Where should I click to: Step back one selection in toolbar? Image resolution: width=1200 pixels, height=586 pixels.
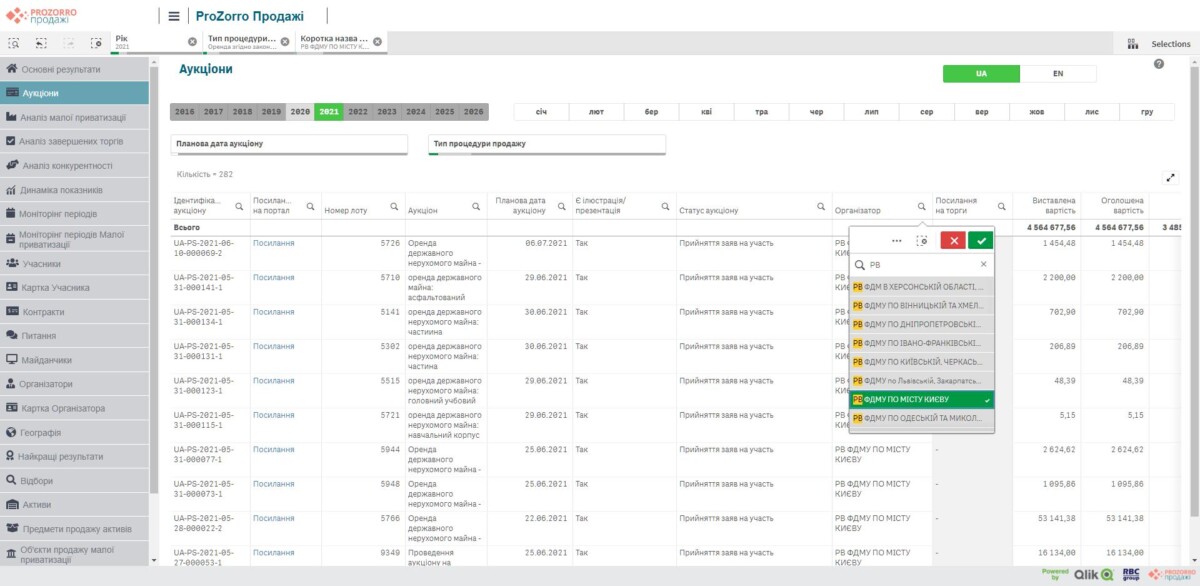tap(42, 43)
